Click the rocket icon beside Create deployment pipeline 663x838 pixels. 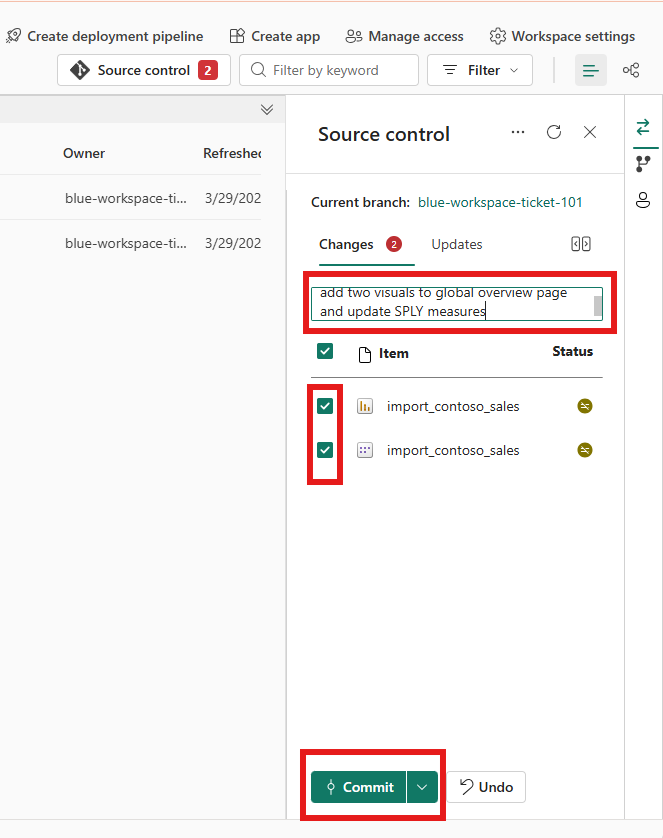[14, 36]
